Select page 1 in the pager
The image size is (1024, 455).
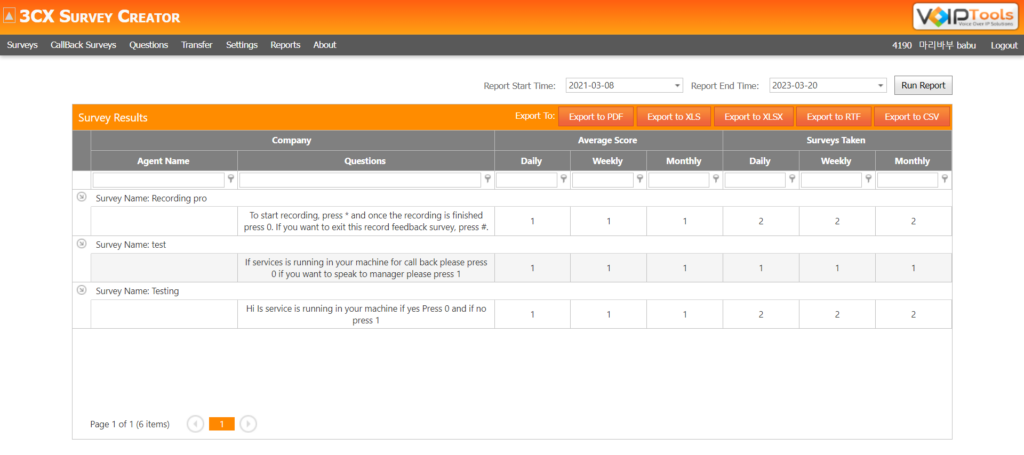pyautogui.click(x=222, y=424)
